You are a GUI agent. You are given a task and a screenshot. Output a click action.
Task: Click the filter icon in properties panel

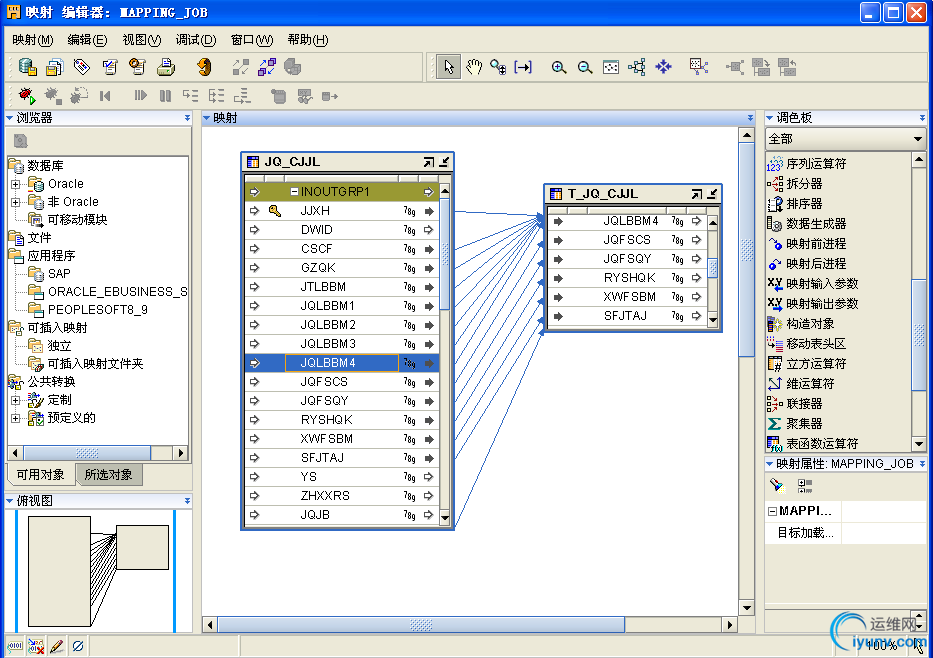pyautogui.click(x=777, y=485)
